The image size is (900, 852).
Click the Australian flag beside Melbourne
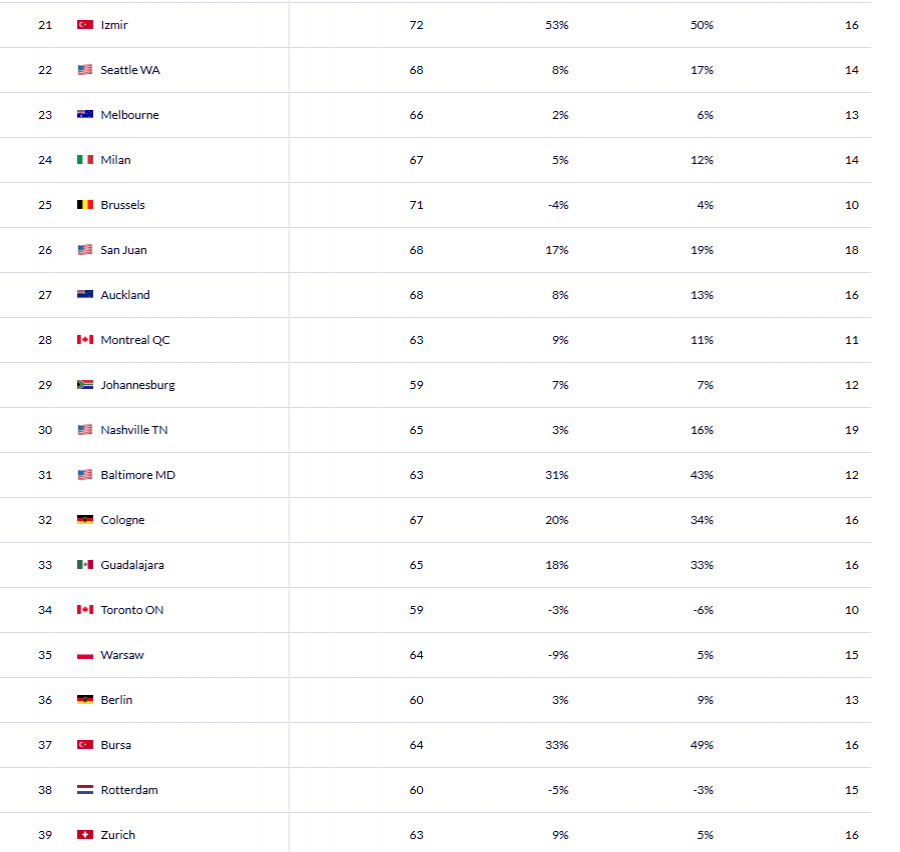click(85, 115)
